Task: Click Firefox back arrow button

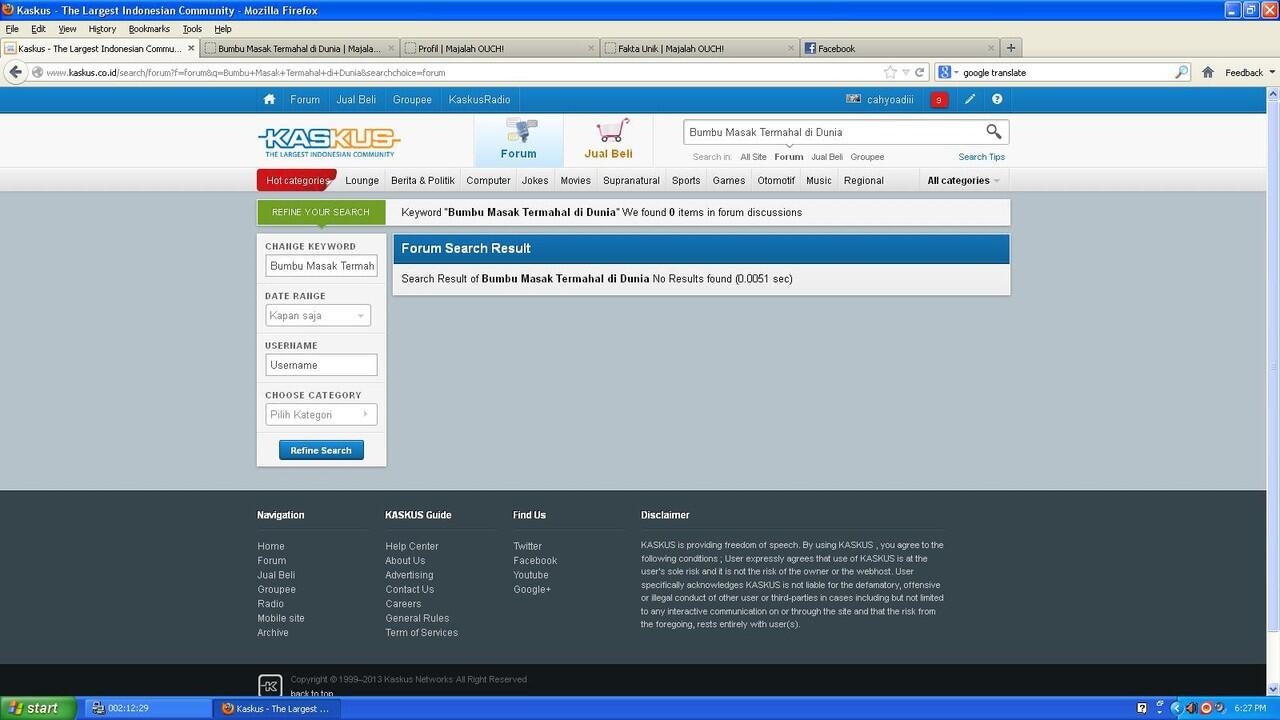Action: [x=15, y=72]
